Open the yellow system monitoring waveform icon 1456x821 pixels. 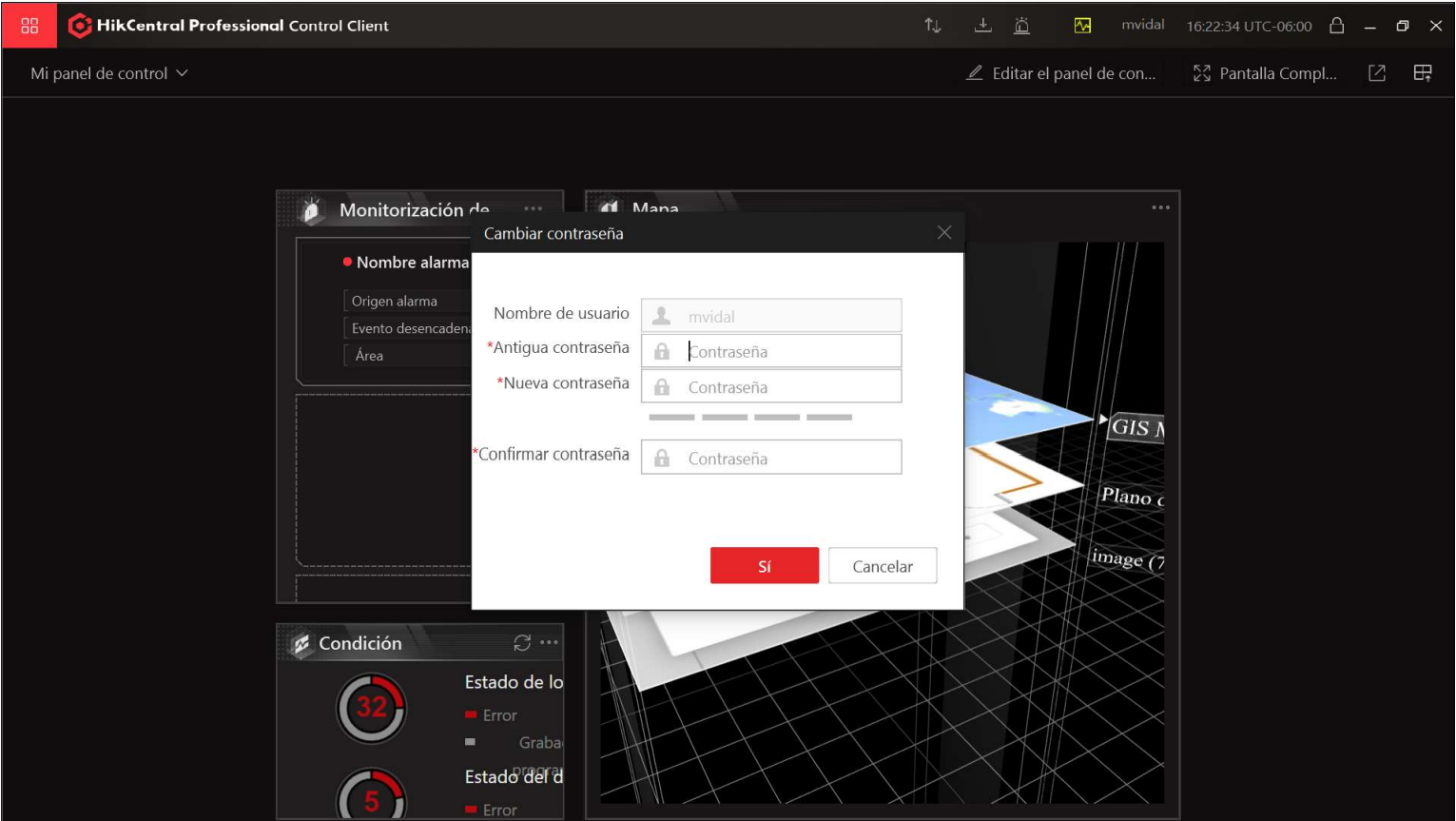point(1082,26)
